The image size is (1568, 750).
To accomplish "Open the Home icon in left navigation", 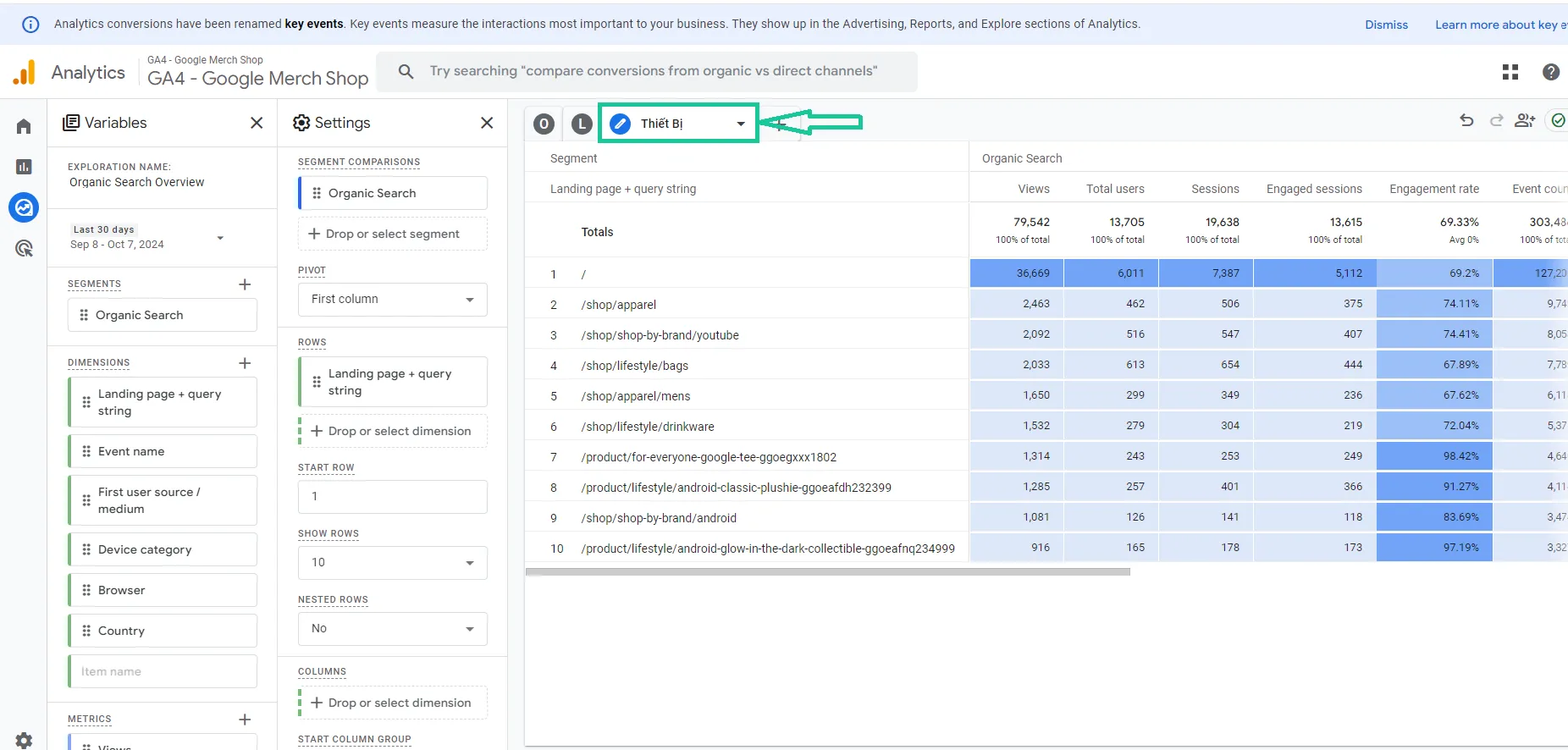I will point(24,126).
